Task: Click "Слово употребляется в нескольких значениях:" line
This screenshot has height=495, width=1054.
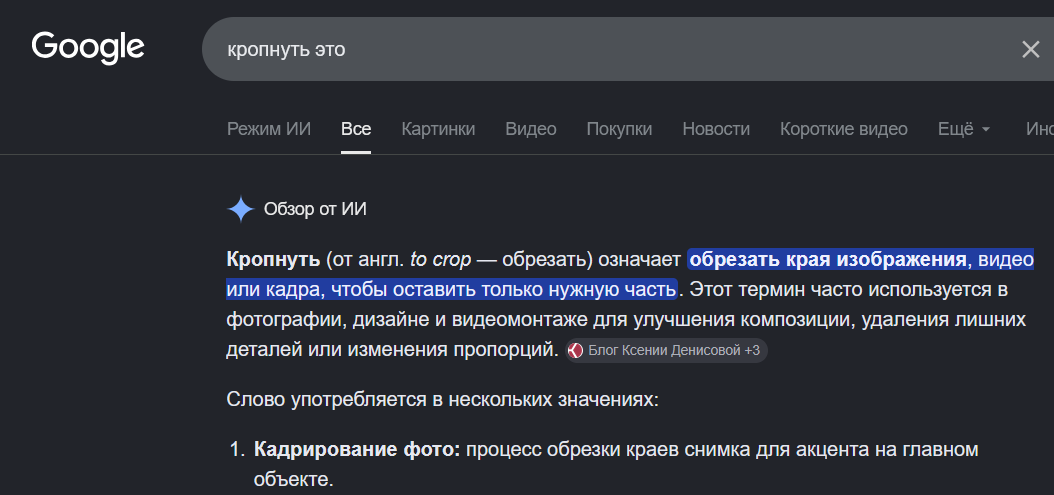Action: point(440,399)
